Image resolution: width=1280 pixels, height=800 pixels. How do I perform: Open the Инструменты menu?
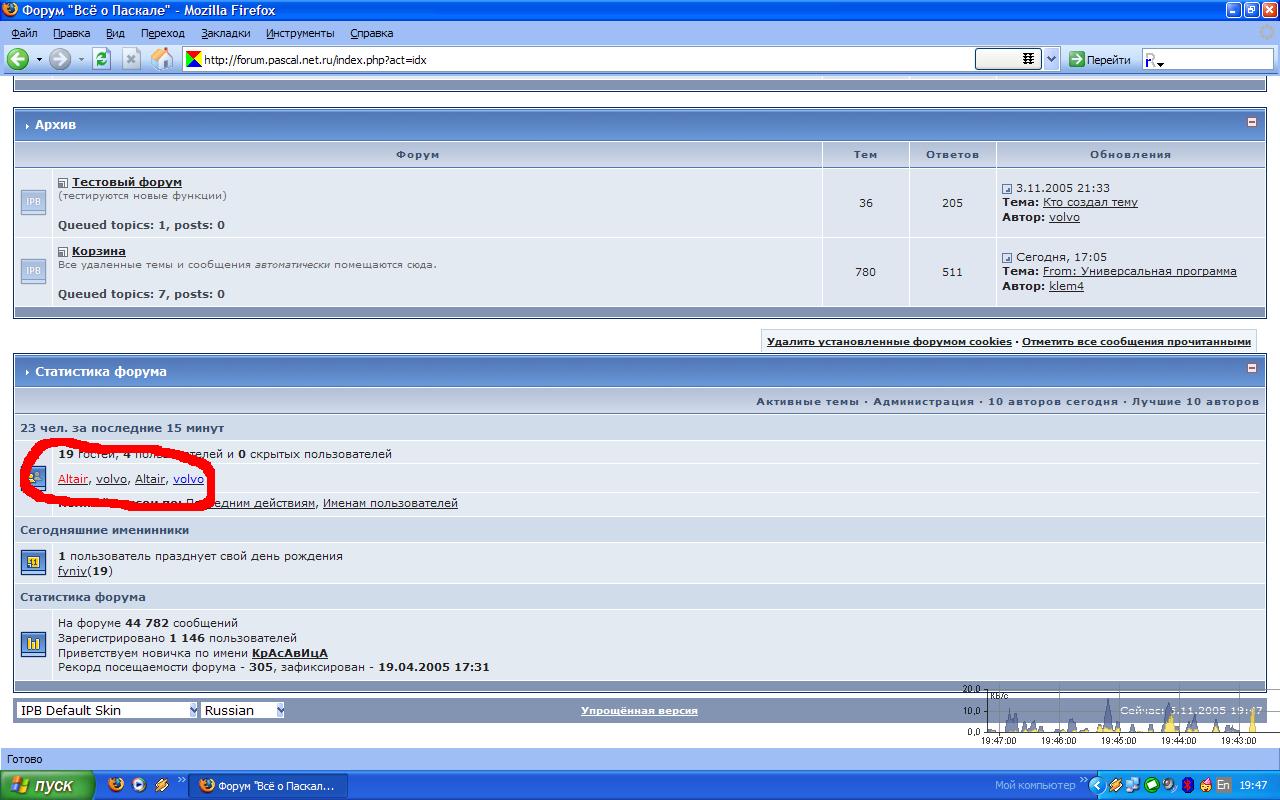coord(300,33)
